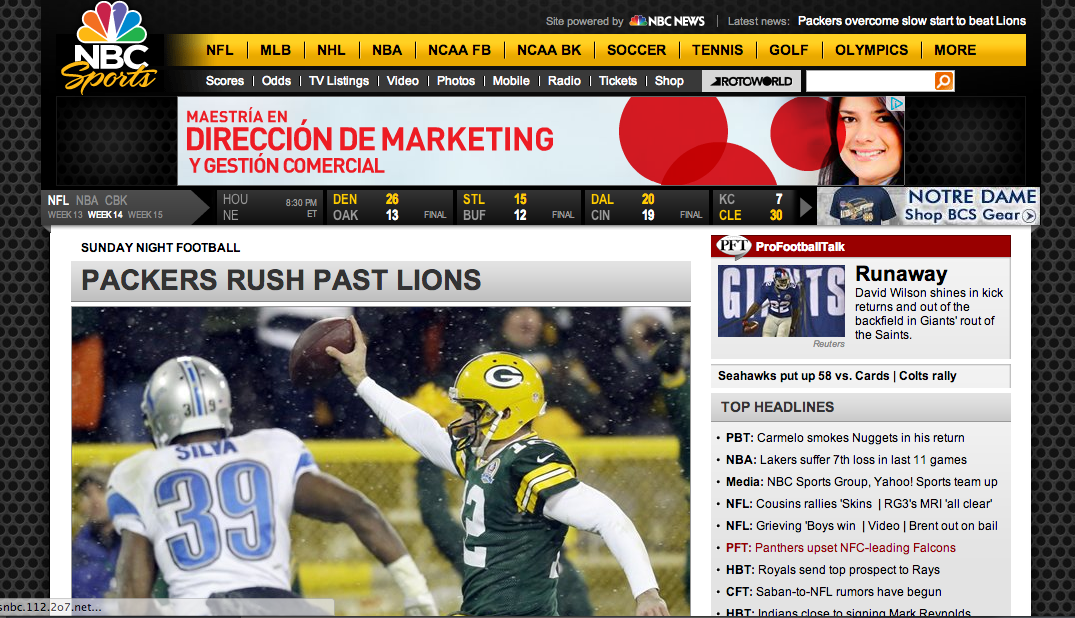Open the Mobile link
Viewport: 1075px width, 618px height.
click(511, 81)
